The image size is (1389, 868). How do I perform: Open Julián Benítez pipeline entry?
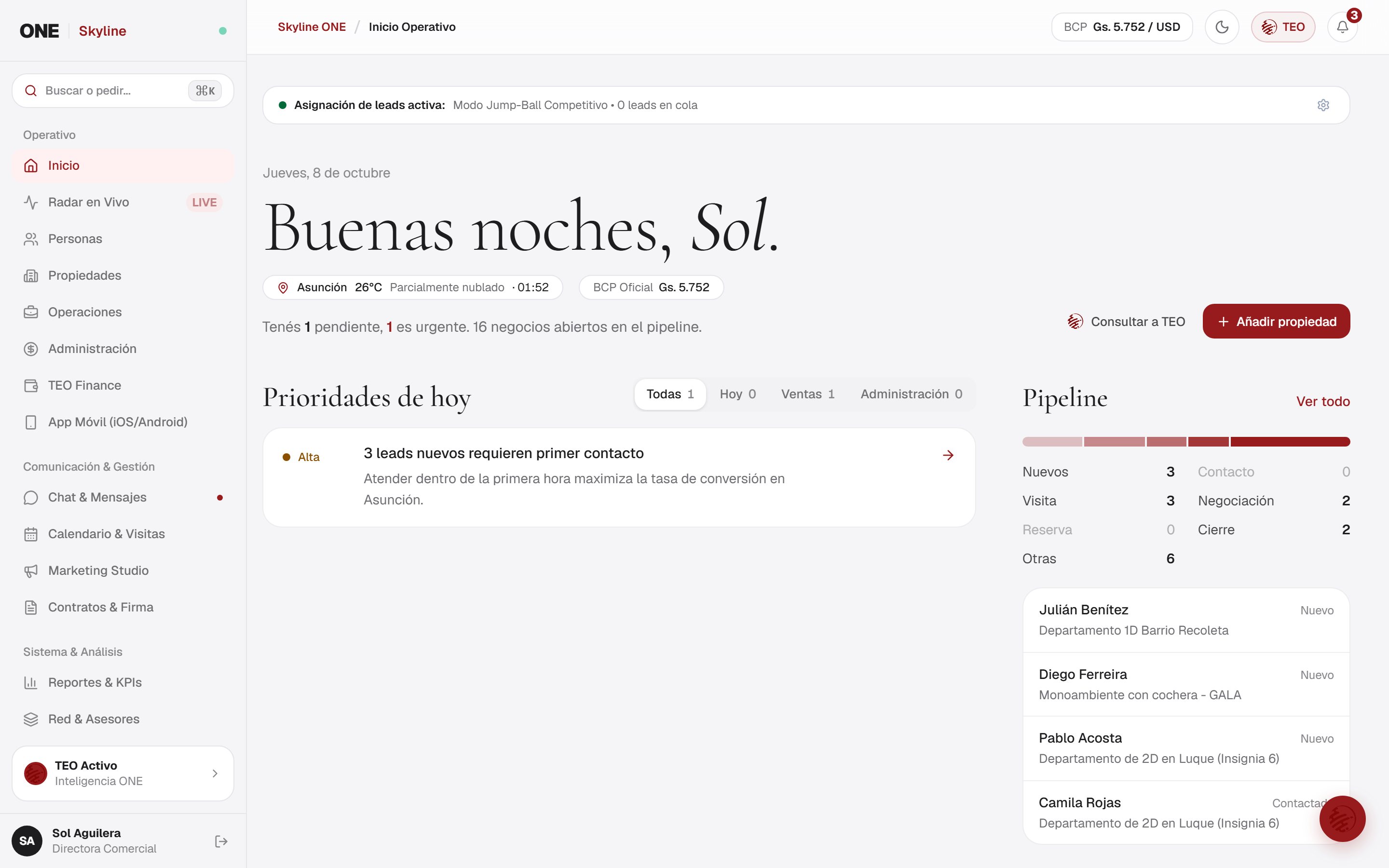[x=1186, y=620]
